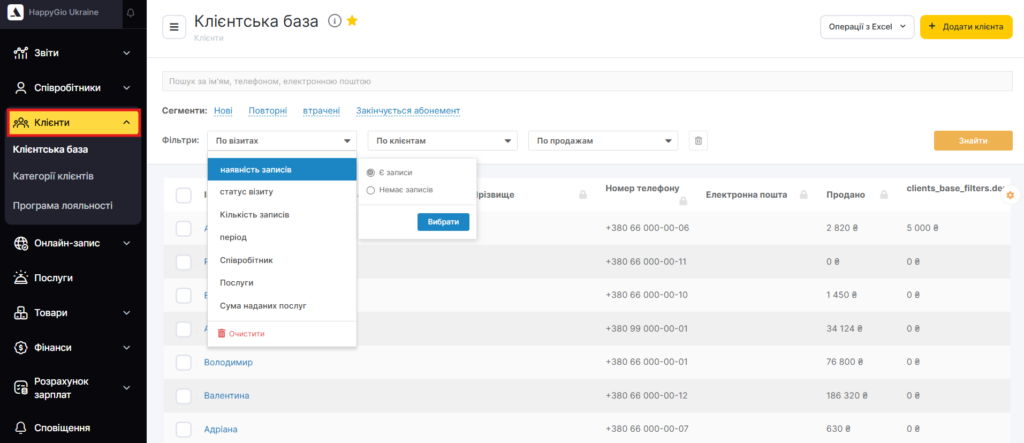Image resolution: width=1024 pixels, height=443 pixels.
Task: Click the trash icon to clear filters
Action: (x=698, y=141)
